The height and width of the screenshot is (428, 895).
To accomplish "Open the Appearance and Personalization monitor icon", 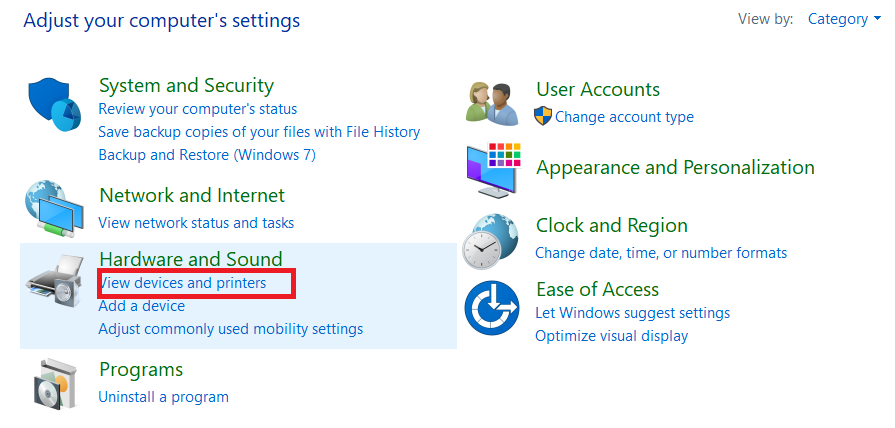I will (x=493, y=168).
